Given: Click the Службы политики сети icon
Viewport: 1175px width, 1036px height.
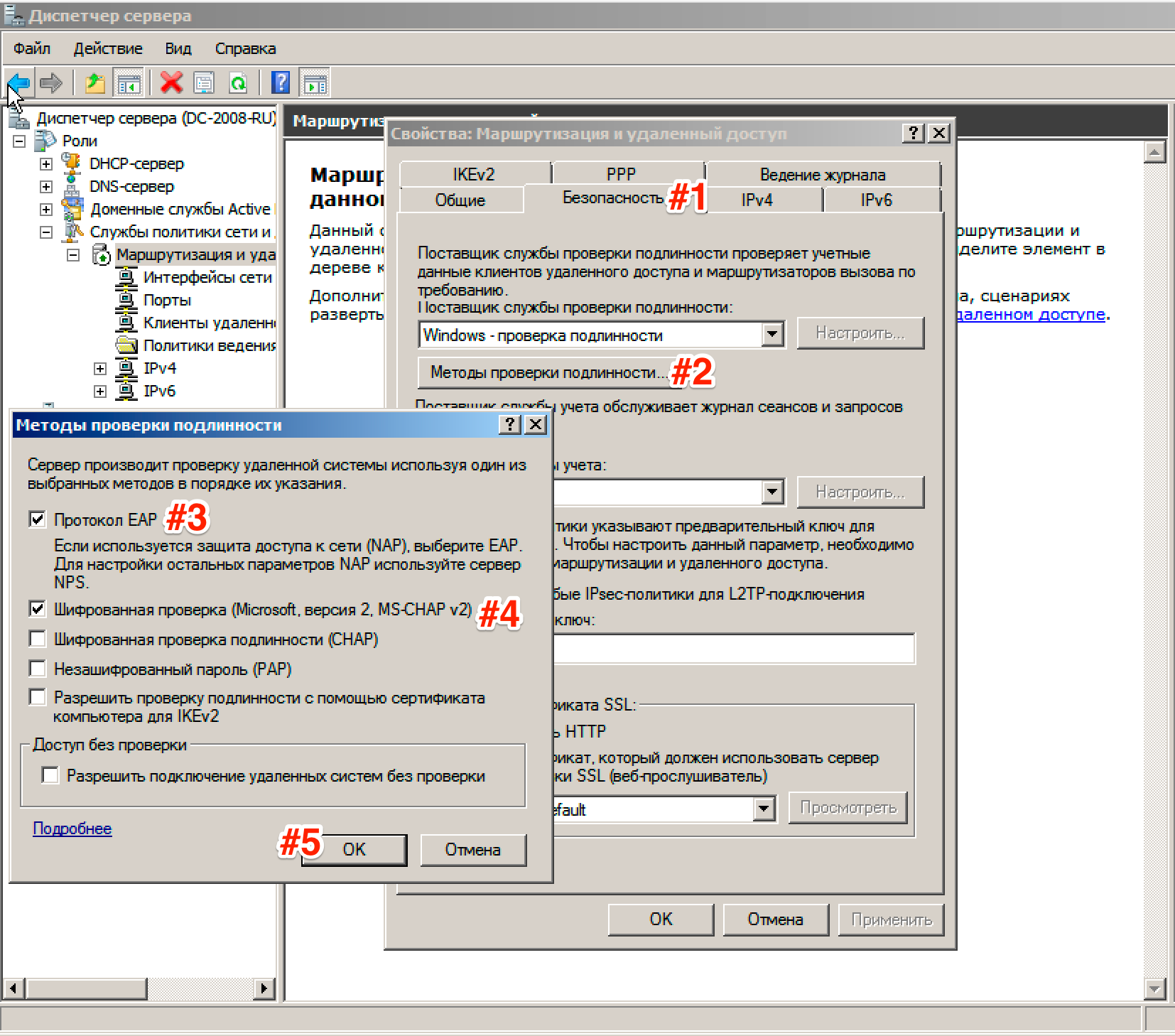Looking at the screenshot, I should tap(73, 232).
